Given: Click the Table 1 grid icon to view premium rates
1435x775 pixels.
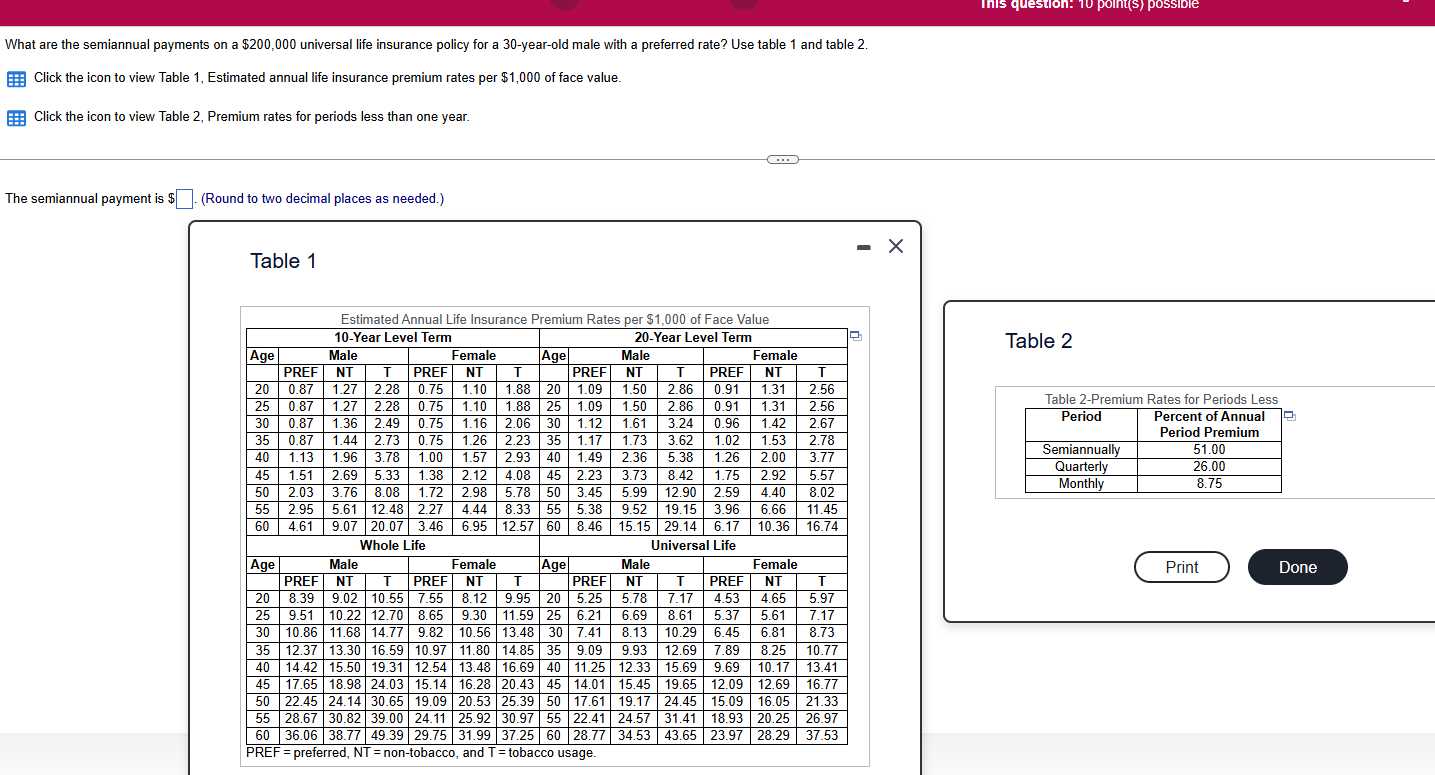Looking at the screenshot, I should pos(15,77).
